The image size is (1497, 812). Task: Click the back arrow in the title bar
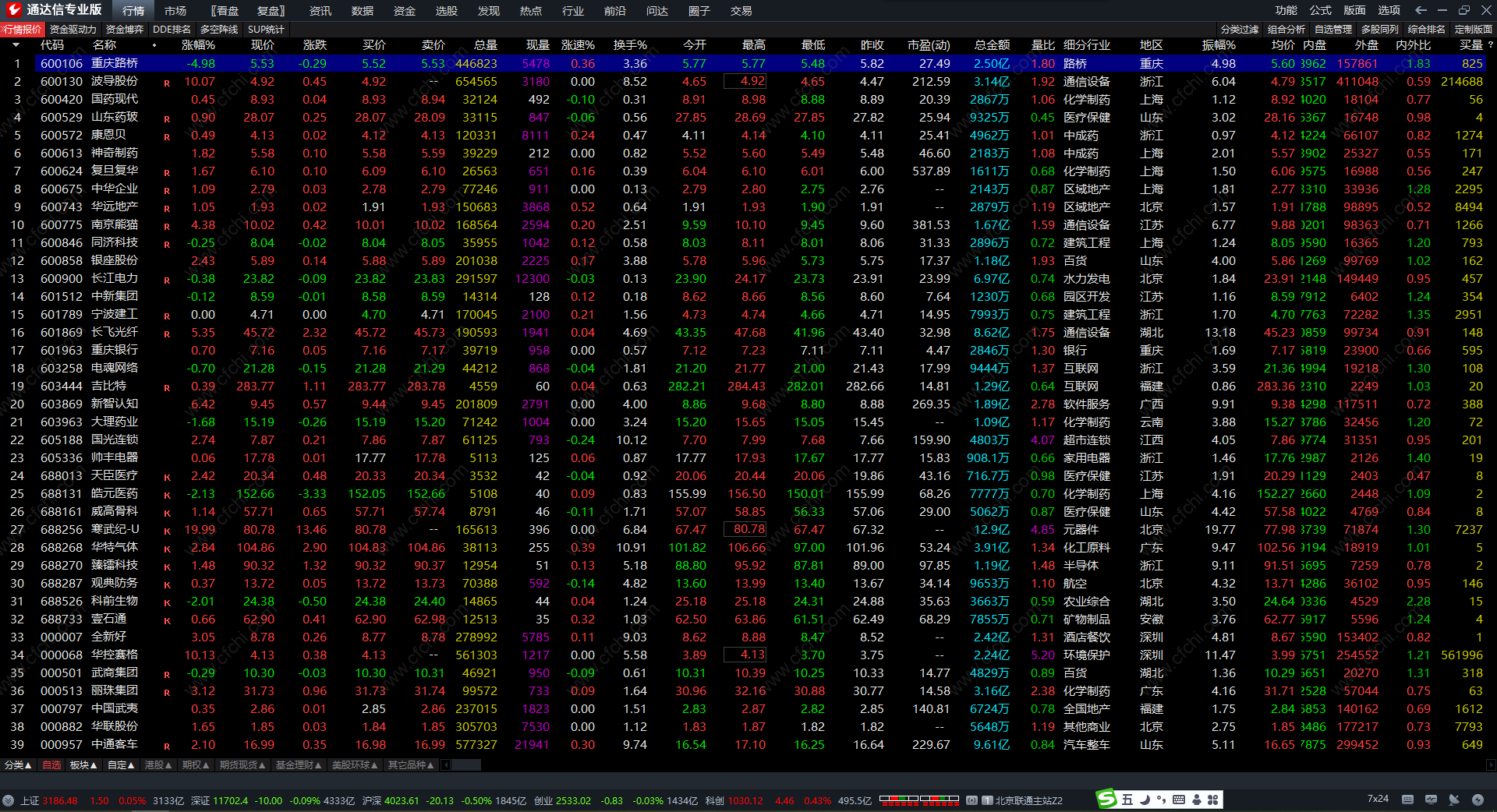(x=1421, y=10)
